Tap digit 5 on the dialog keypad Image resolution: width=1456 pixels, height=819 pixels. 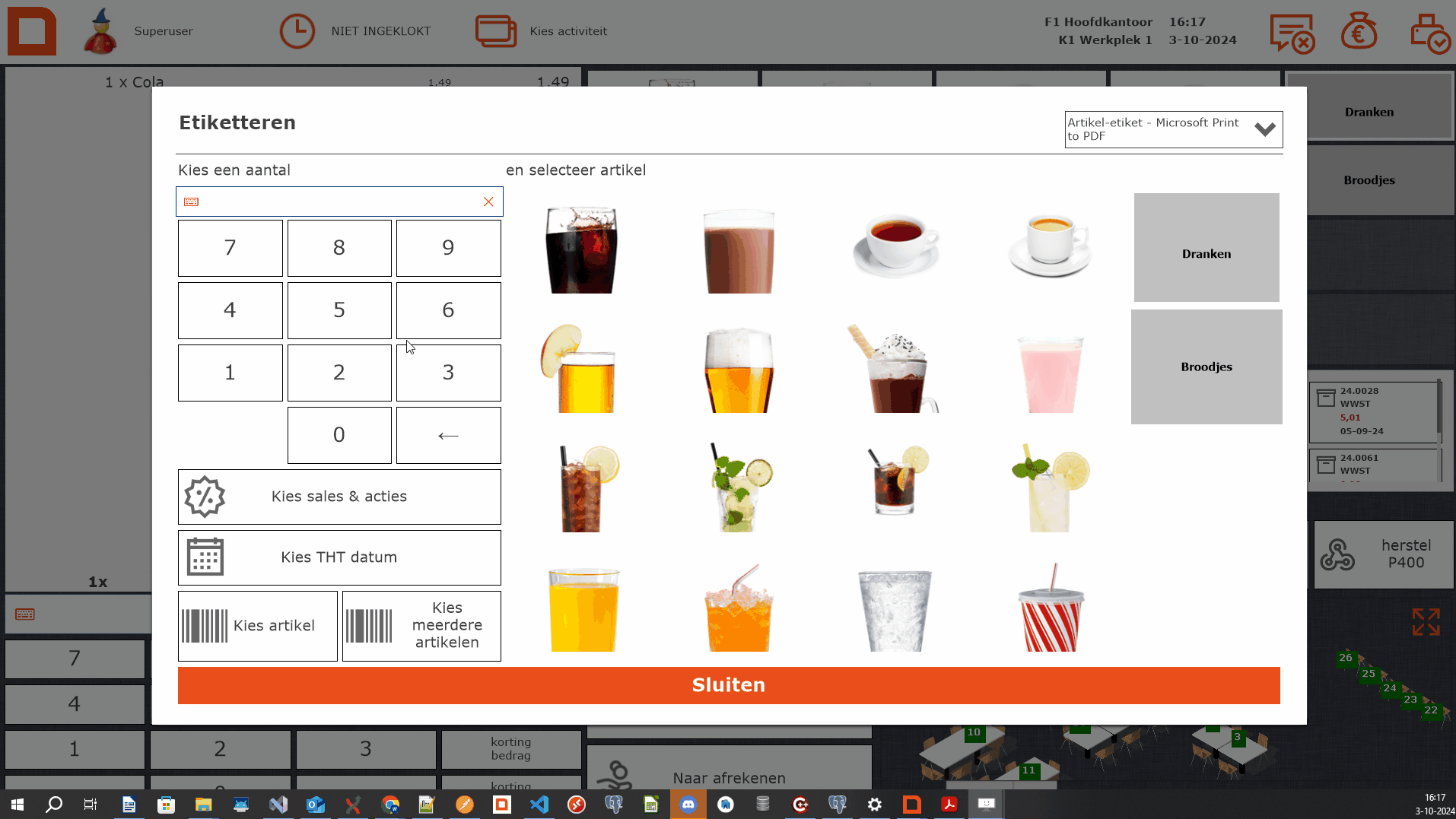(x=339, y=310)
